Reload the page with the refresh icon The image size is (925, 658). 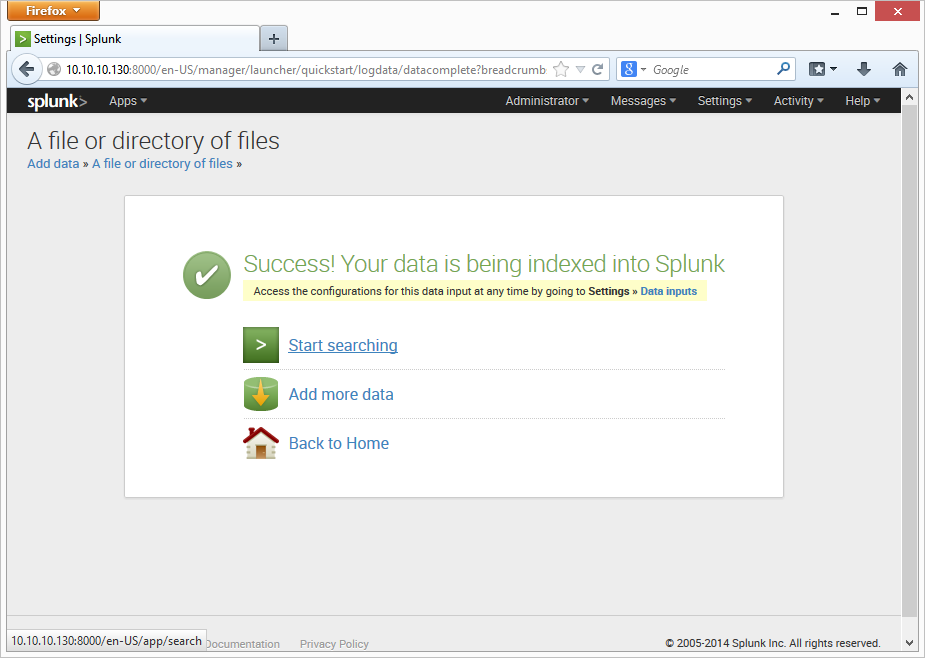pyautogui.click(x=598, y=70)
